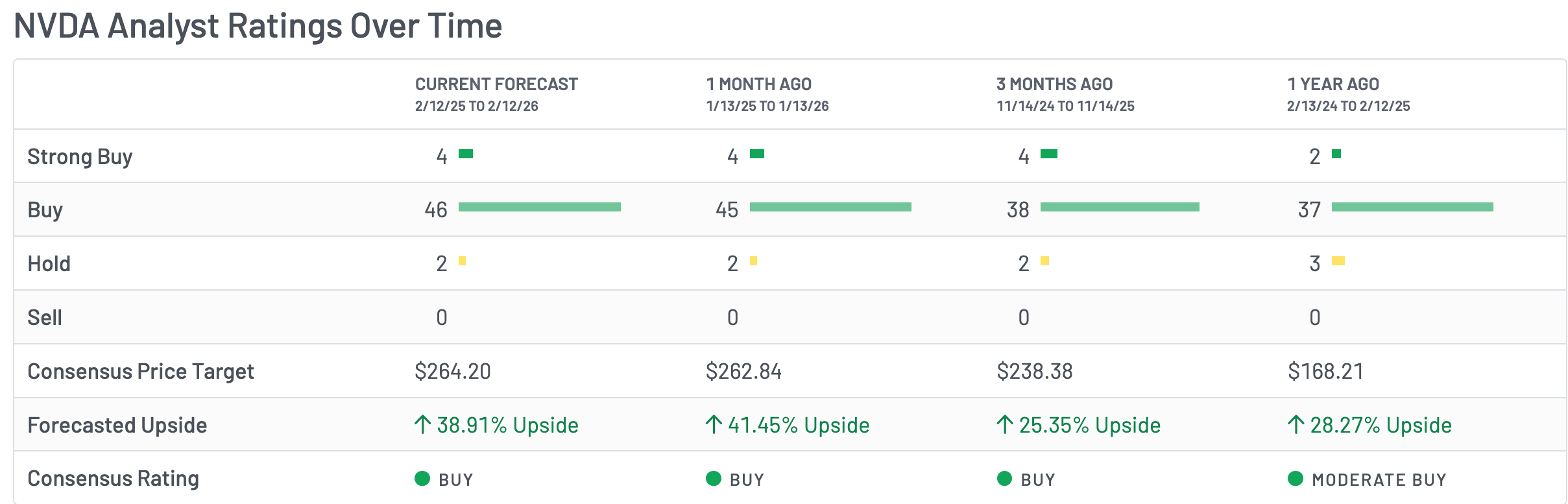This screenshot has height=504, width=1568.
Task: Click the up arrow beside 38.91% Upside
Action: click(x=422, y=425)
